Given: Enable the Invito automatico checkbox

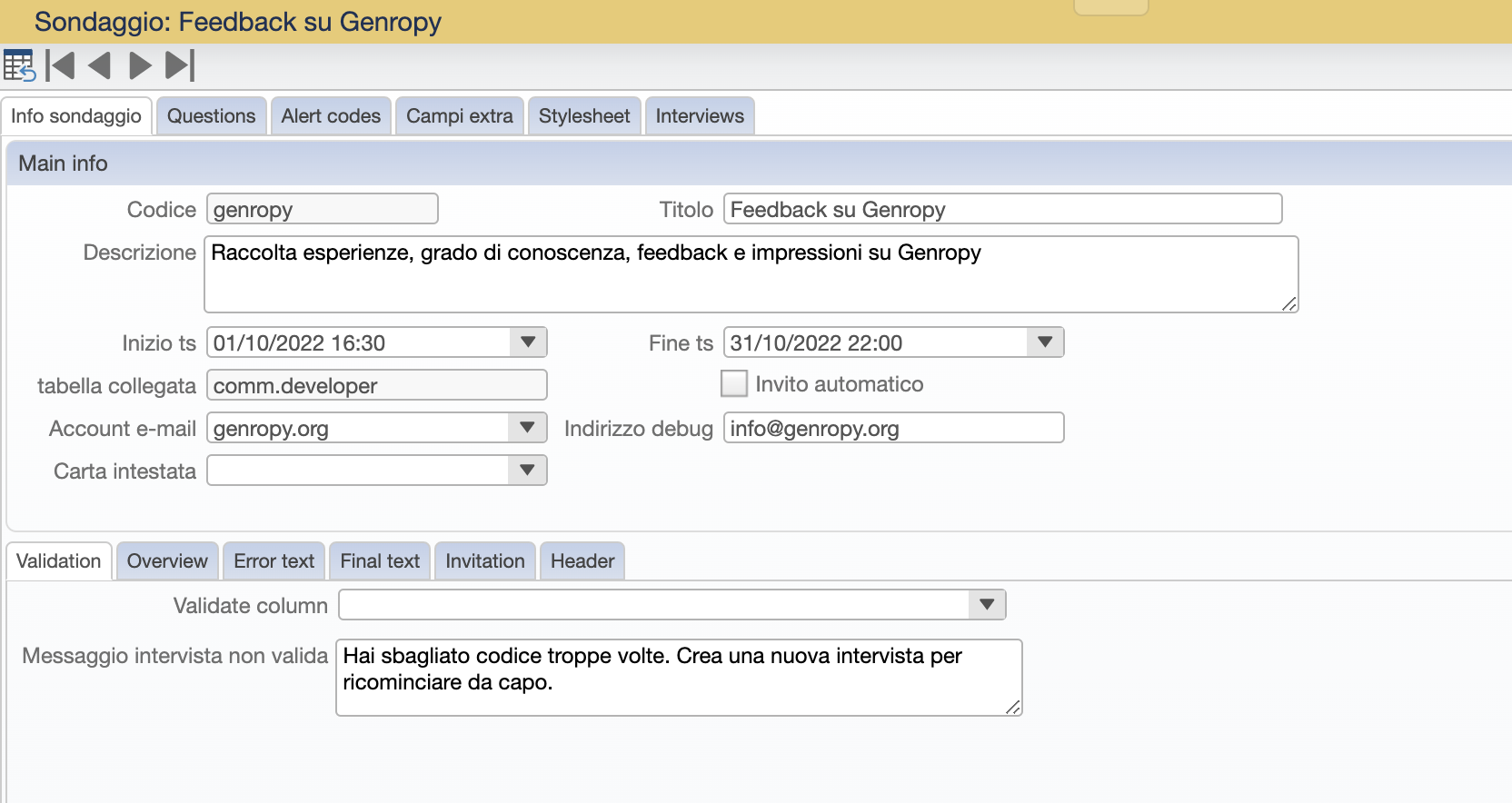Looking at the screenshot, I should (x=734, y=384).
